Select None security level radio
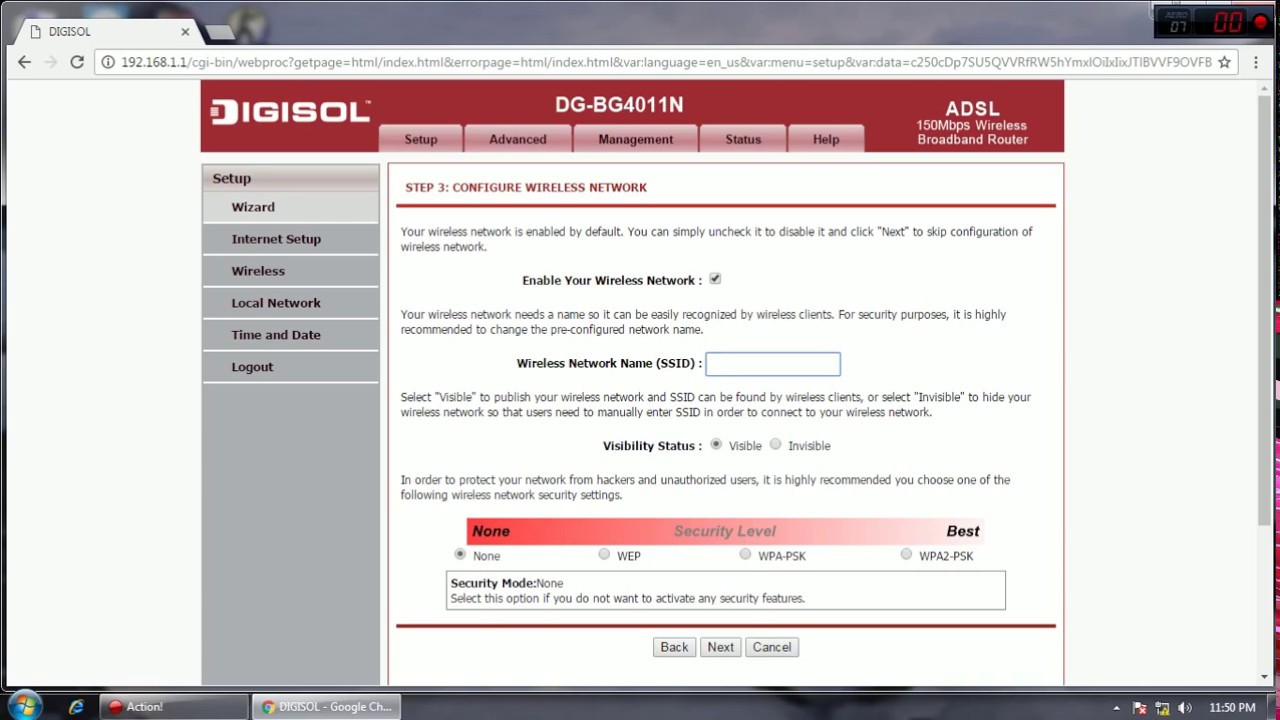The image size is (1280, 720). pyautogui.click(x=460, y=554)
